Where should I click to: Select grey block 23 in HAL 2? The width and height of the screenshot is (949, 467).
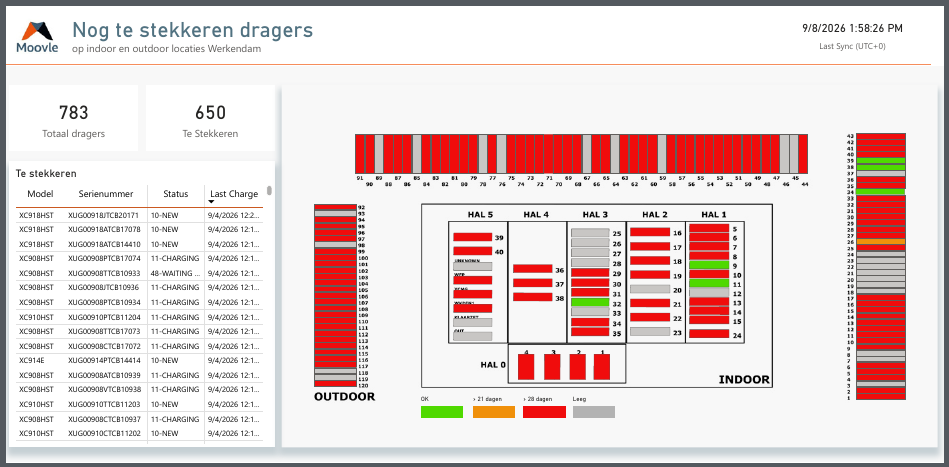point(650,331)
